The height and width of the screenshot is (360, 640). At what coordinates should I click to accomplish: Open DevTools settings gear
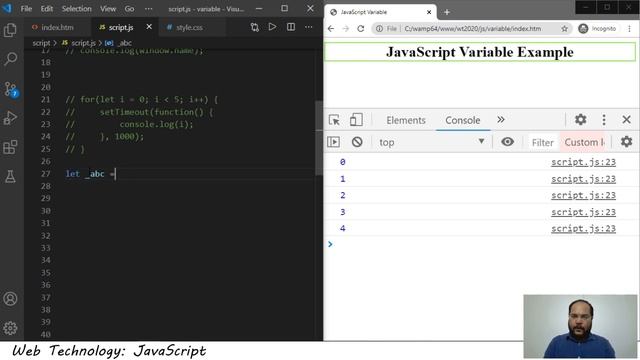(580, 120)
